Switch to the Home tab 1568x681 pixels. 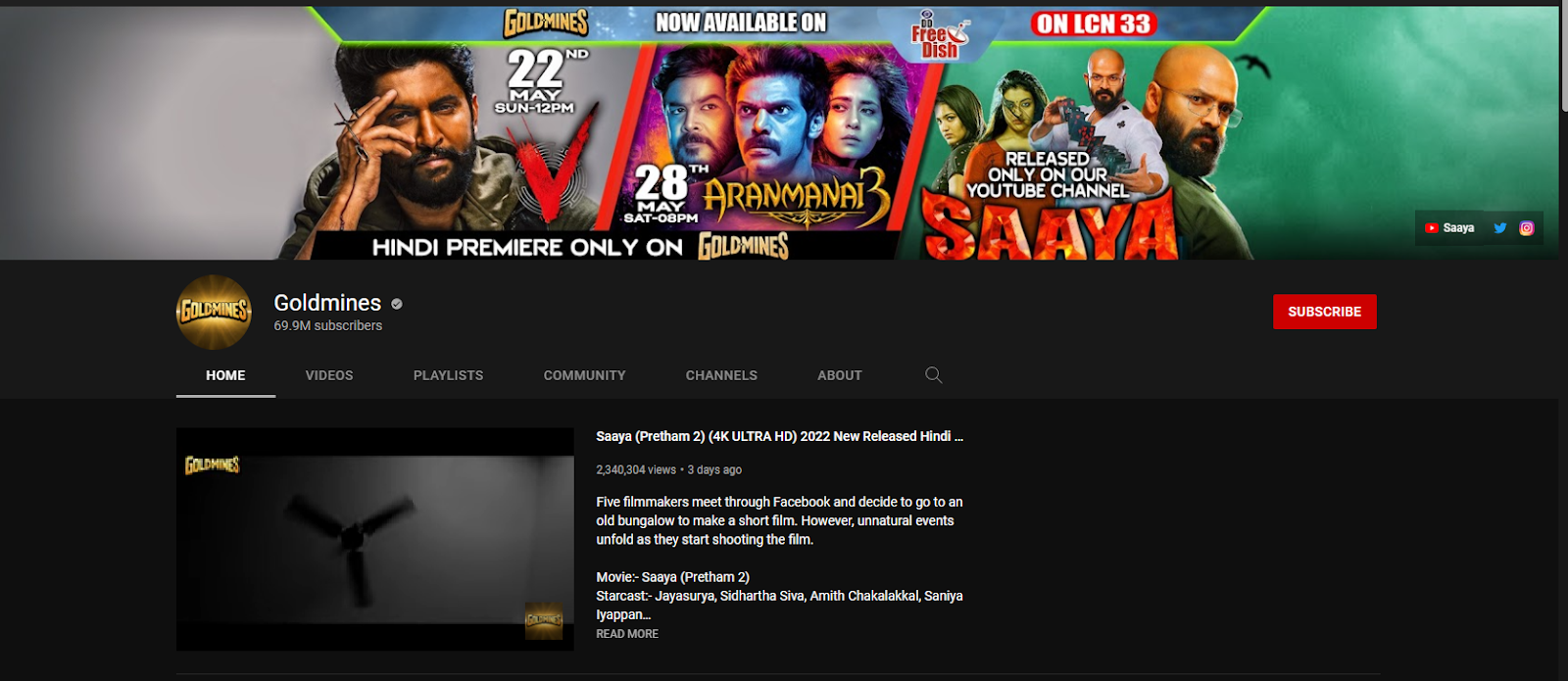[x=225, y=375]
